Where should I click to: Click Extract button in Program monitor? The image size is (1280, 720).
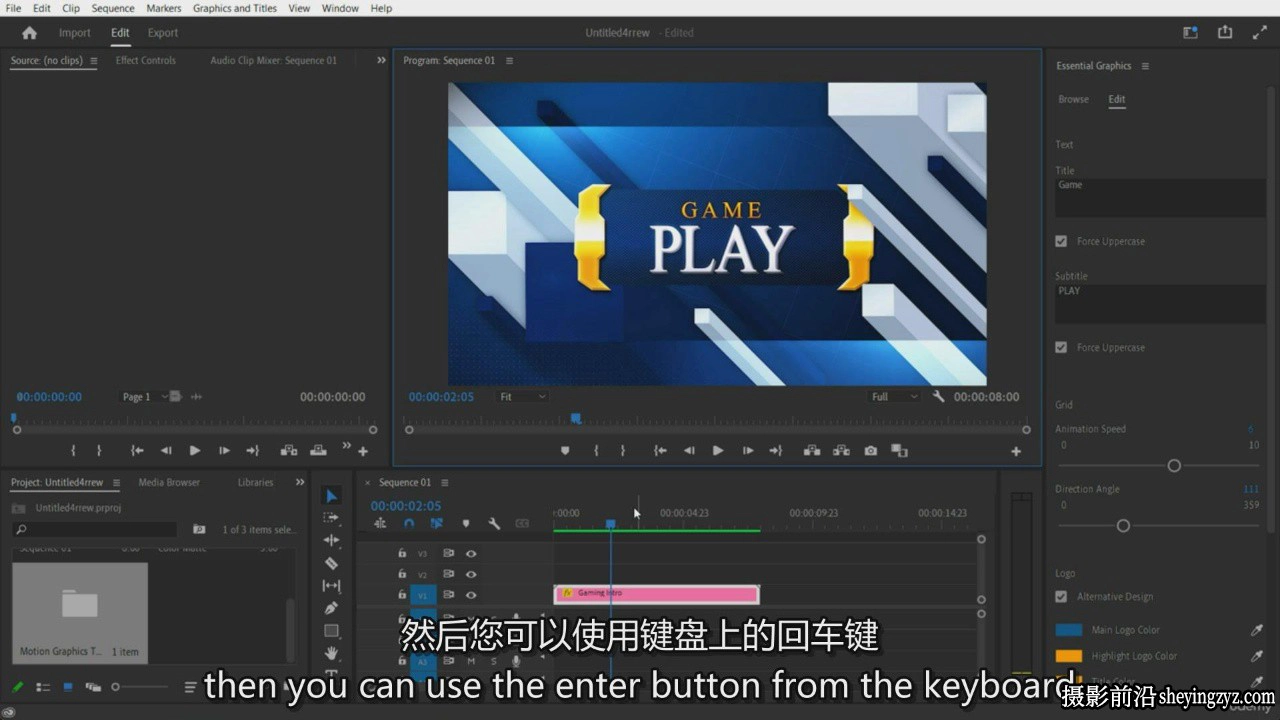click(x=842, y=451)
